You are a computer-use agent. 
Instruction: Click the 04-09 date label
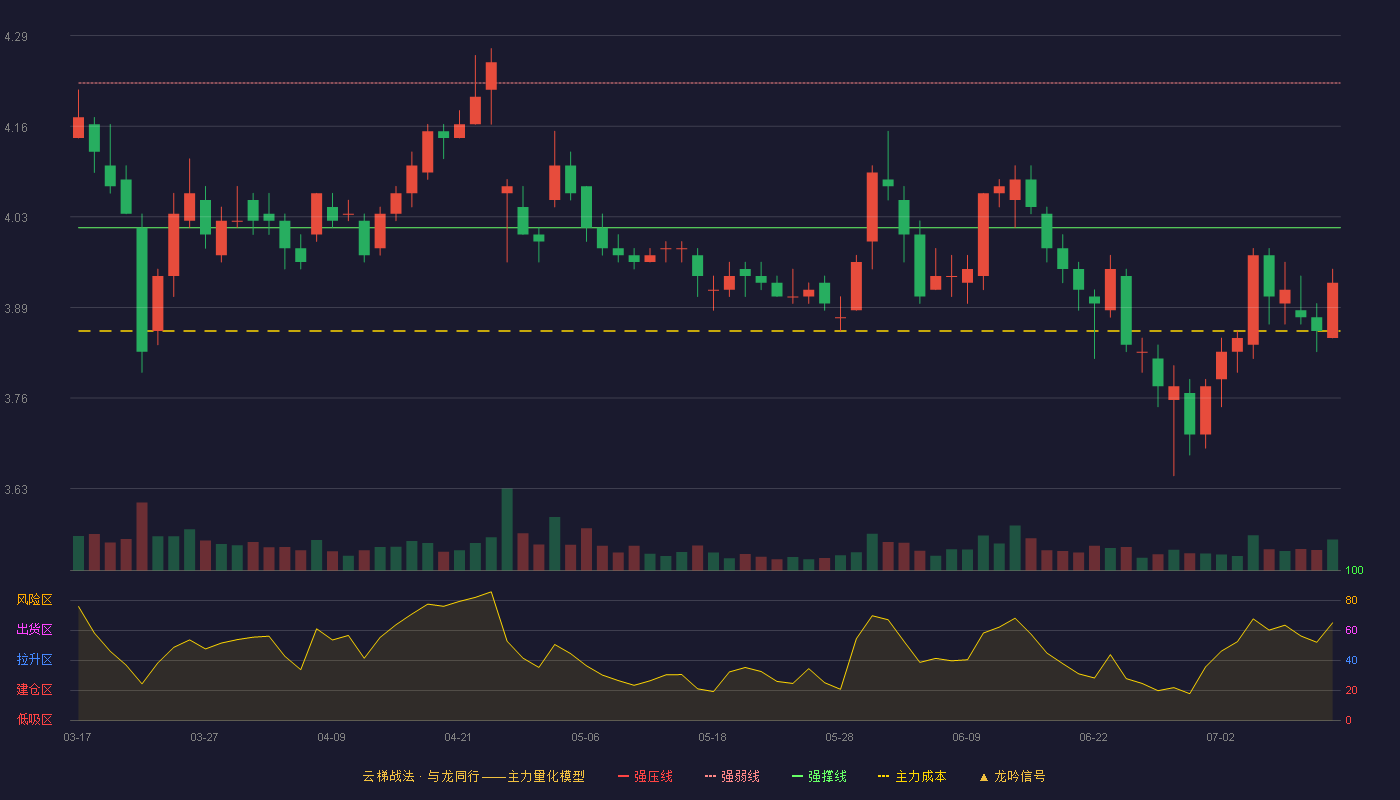[x=331, y=737]
